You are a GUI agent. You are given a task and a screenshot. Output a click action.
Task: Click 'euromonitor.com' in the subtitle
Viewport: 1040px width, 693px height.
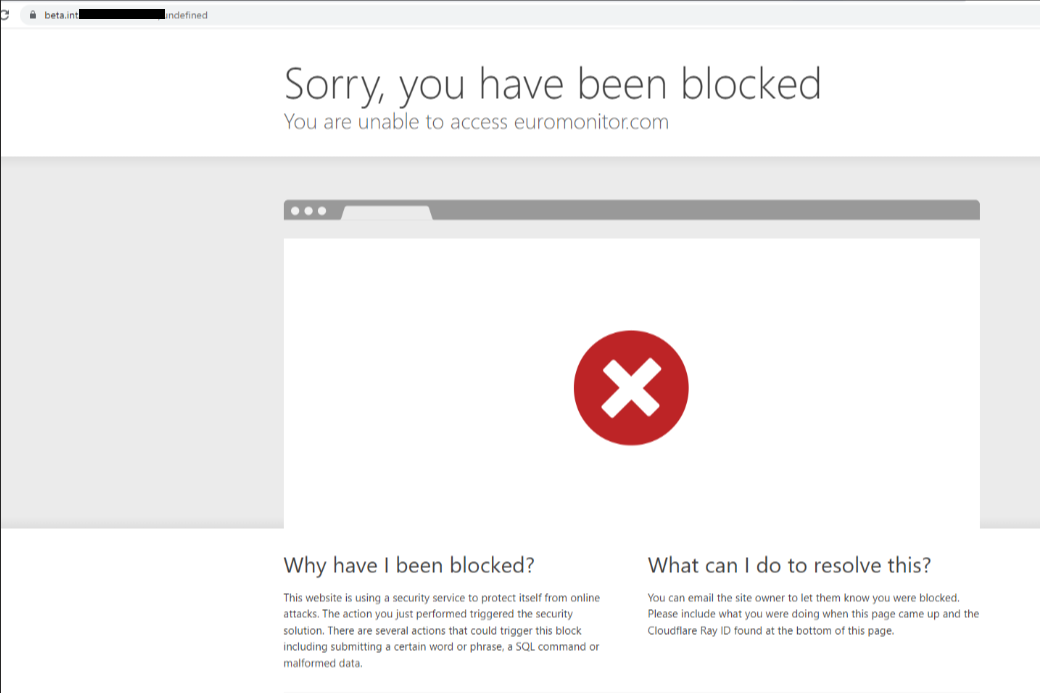coord(590,122)
